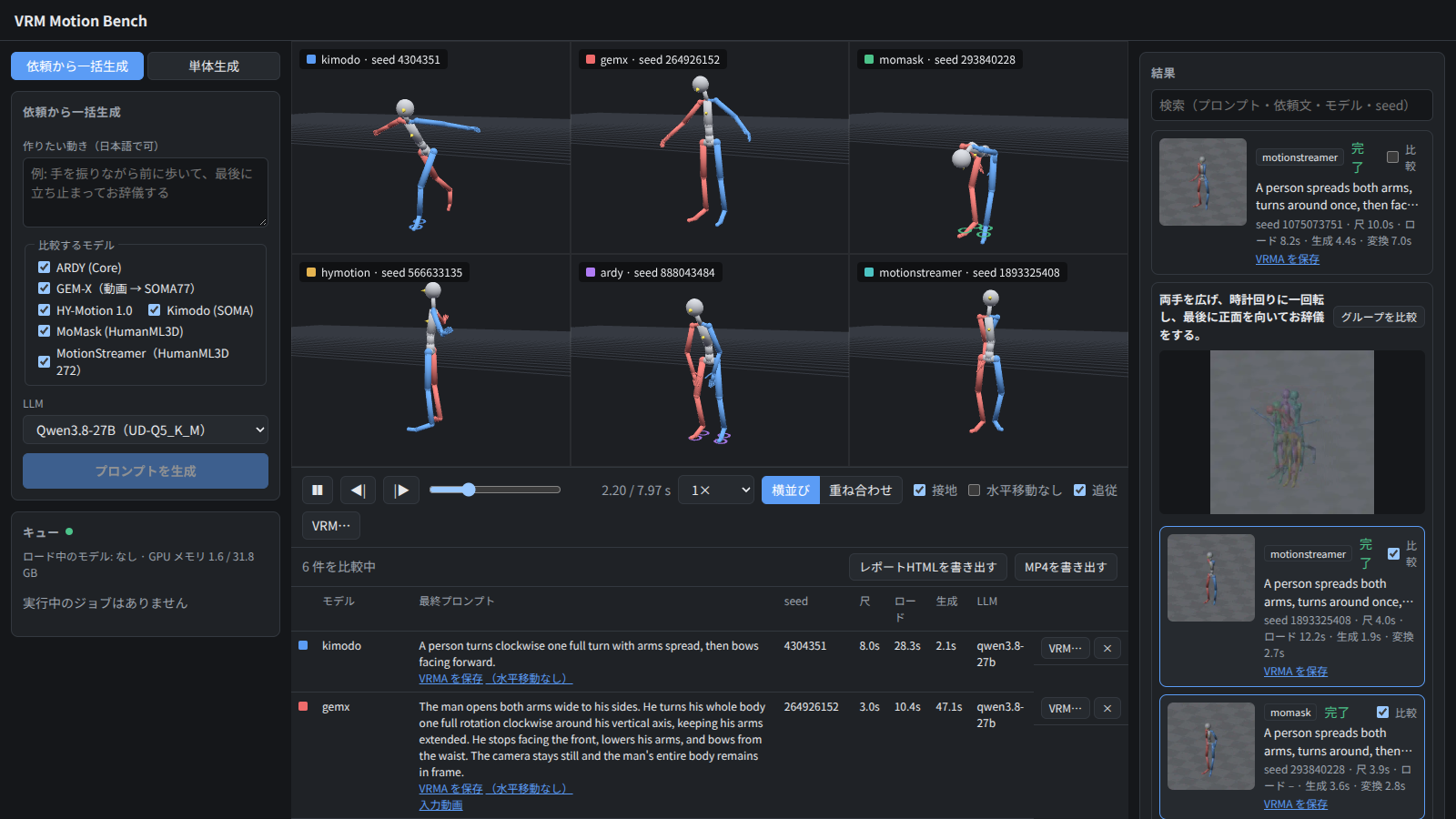
Task: Click the 6 件を比較中 label
Action: pyautogui.click(x=339, y=567)
